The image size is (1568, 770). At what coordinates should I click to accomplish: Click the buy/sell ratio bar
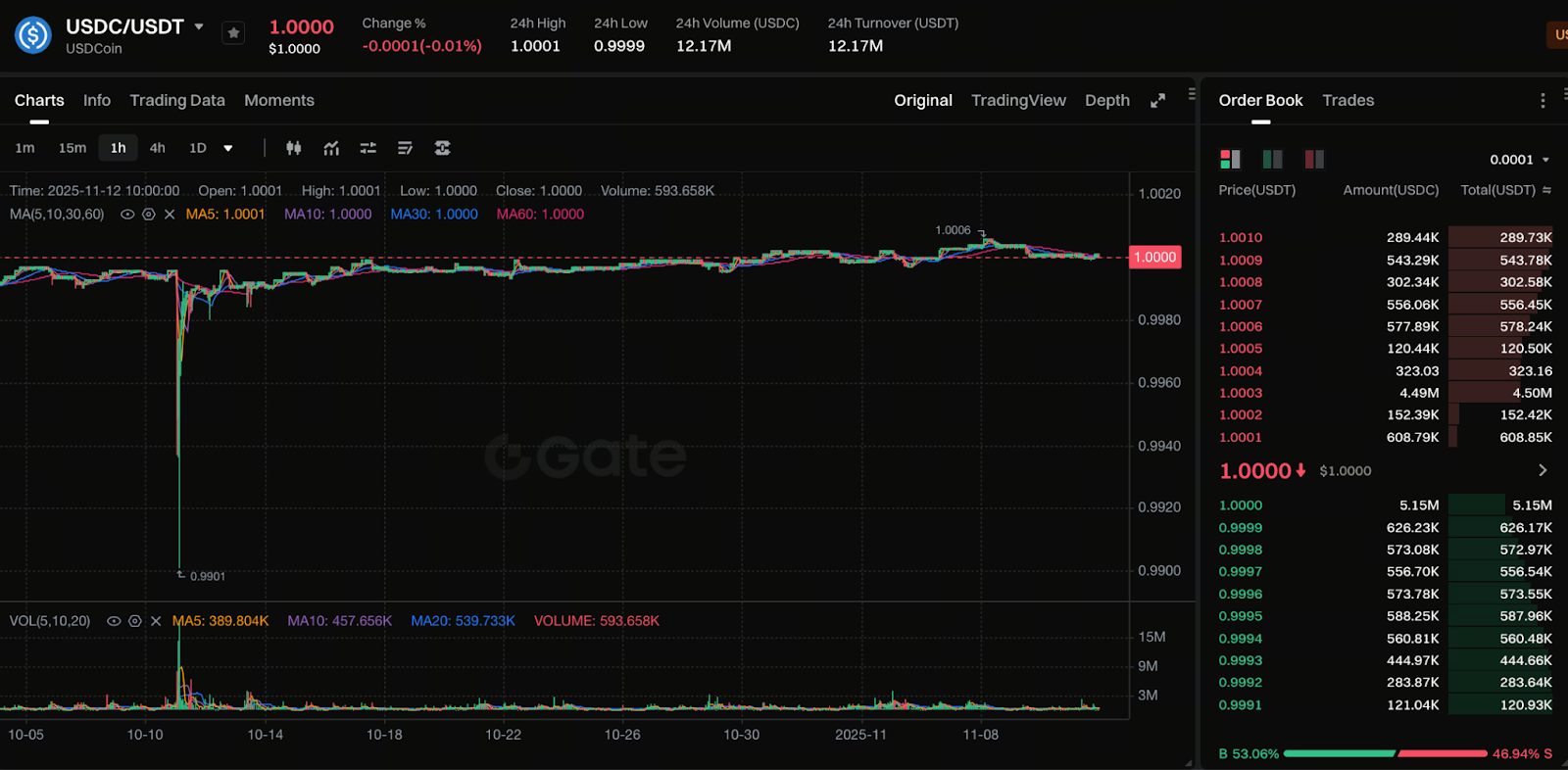click(1386, 753)
